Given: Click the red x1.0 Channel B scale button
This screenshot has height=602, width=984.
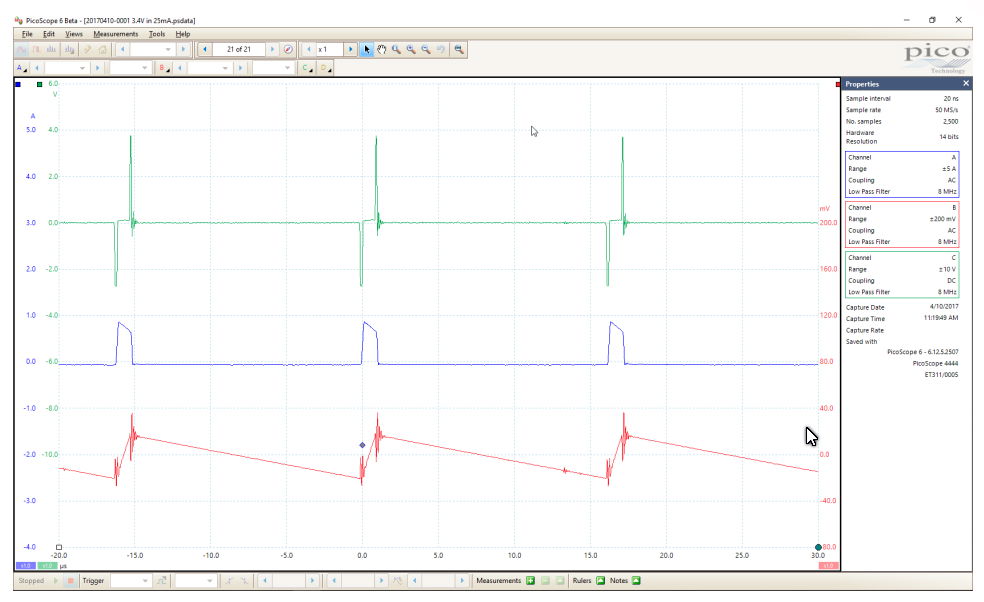Looking at the screenshot, I should pyautogui.click(x=828, y=566).
